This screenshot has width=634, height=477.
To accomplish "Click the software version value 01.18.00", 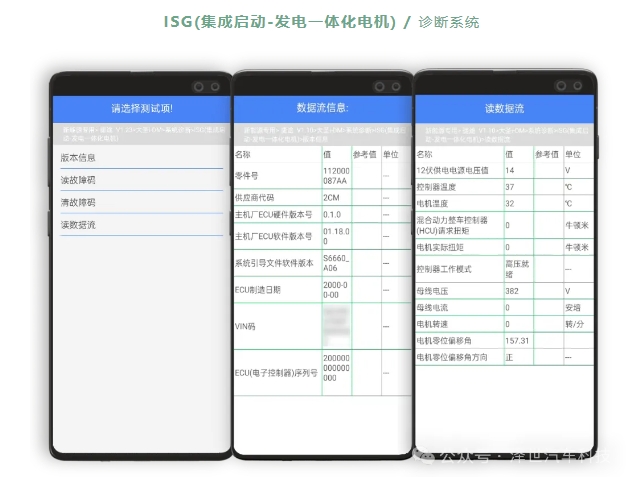I will [336, 236].
